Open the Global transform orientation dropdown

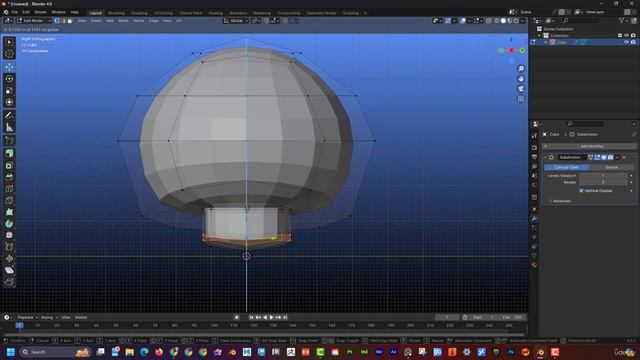[236, 20]
